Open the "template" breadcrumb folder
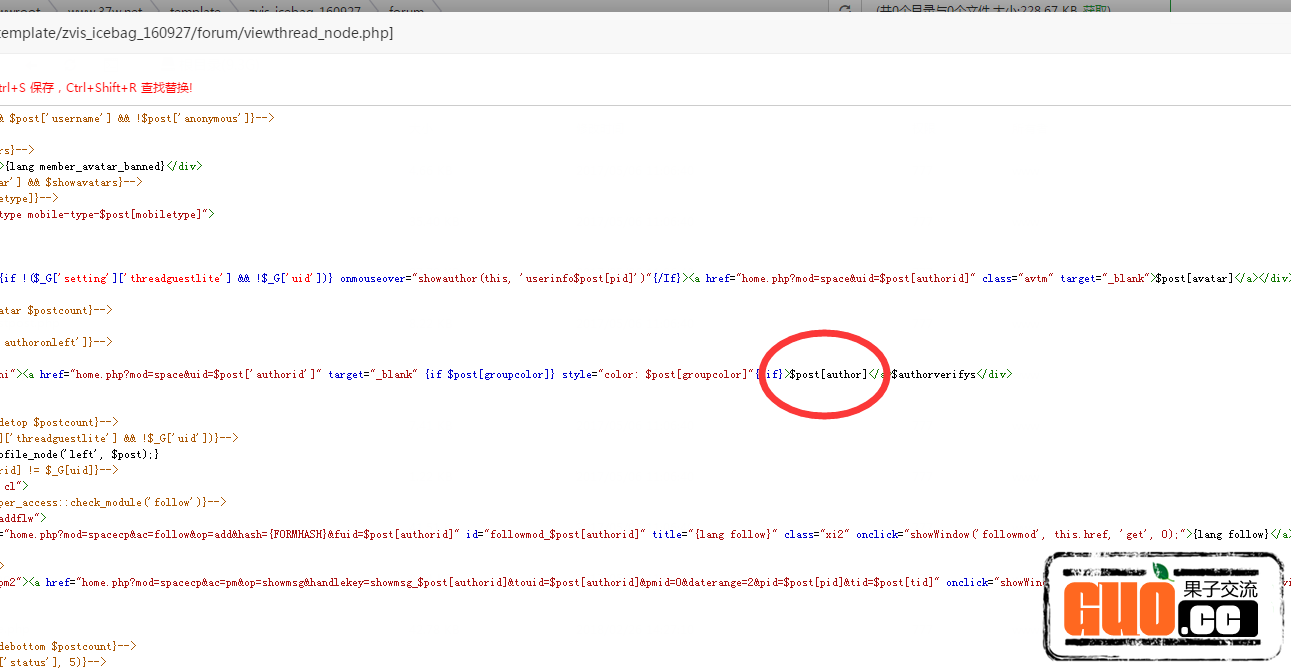This screenshot has height=668, width=1291. pos(195,10)
